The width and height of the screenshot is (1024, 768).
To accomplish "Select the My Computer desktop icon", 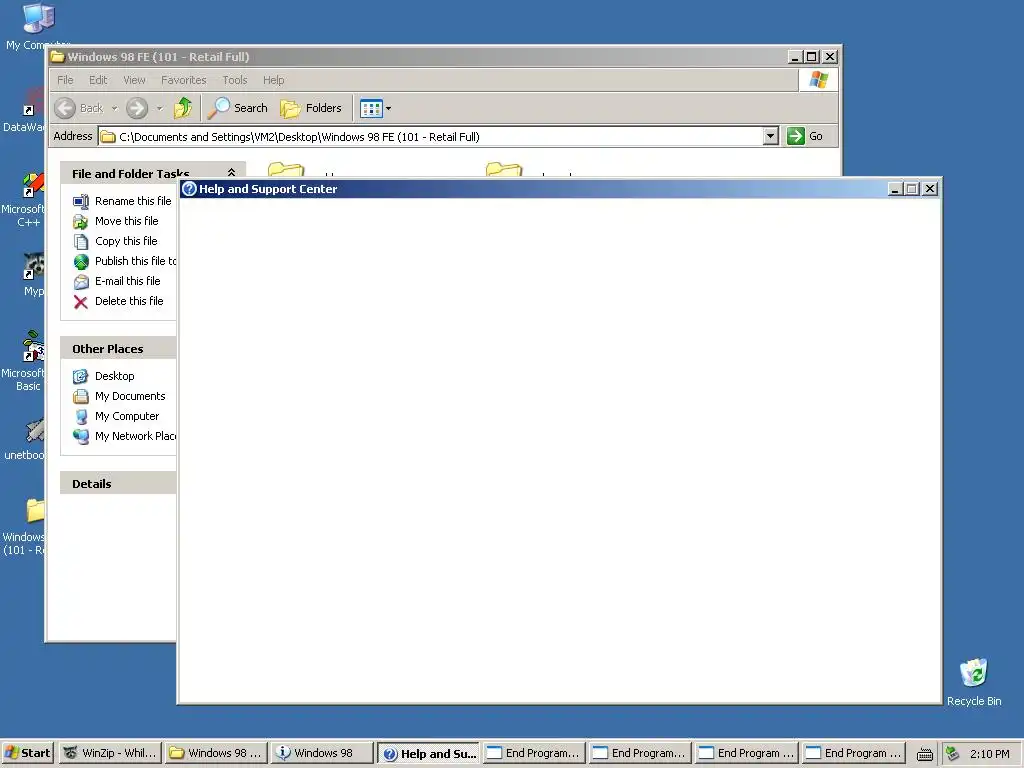I will pos(38,26).
